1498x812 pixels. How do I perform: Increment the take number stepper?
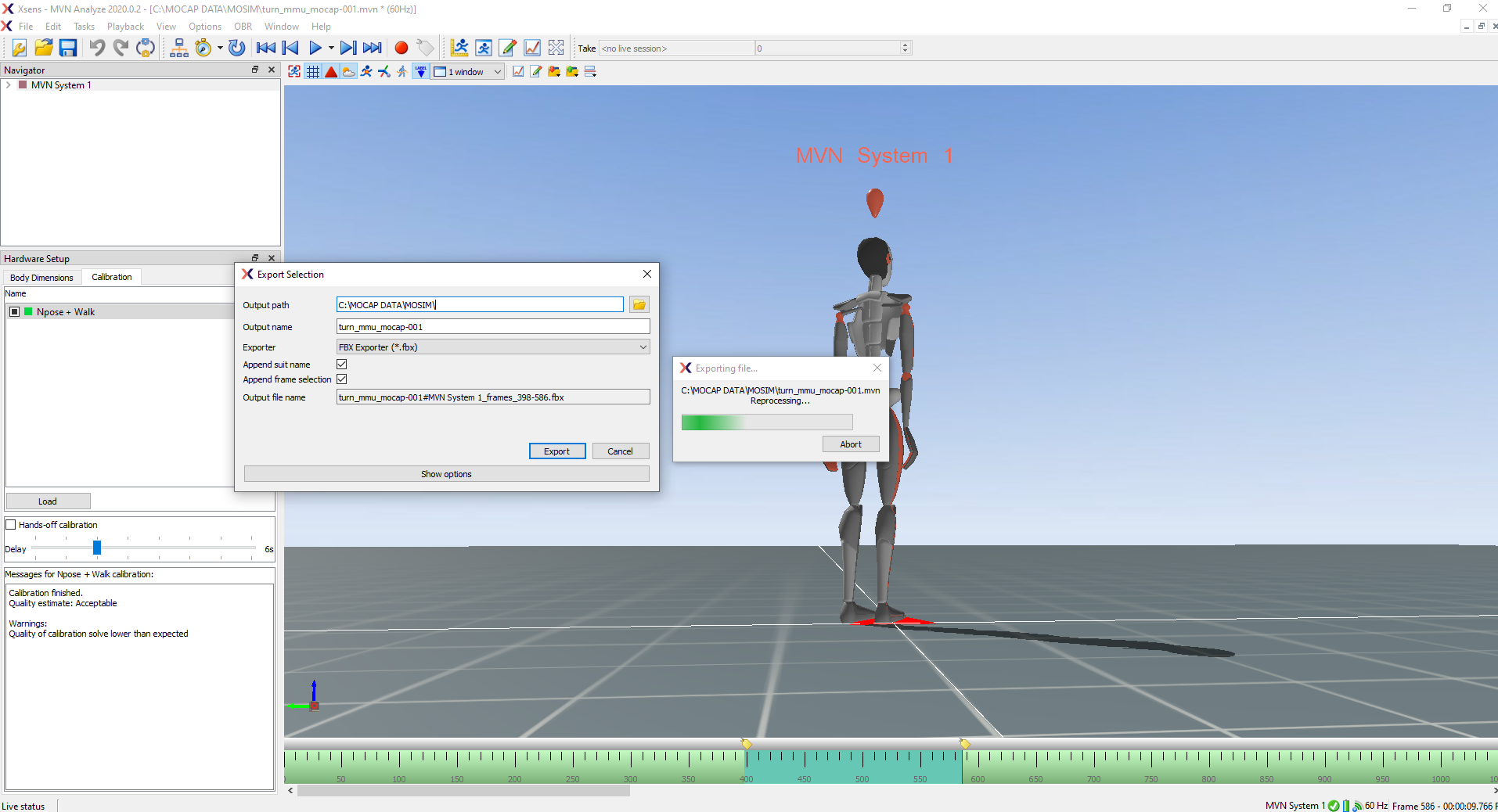click(x=906, y=45)
